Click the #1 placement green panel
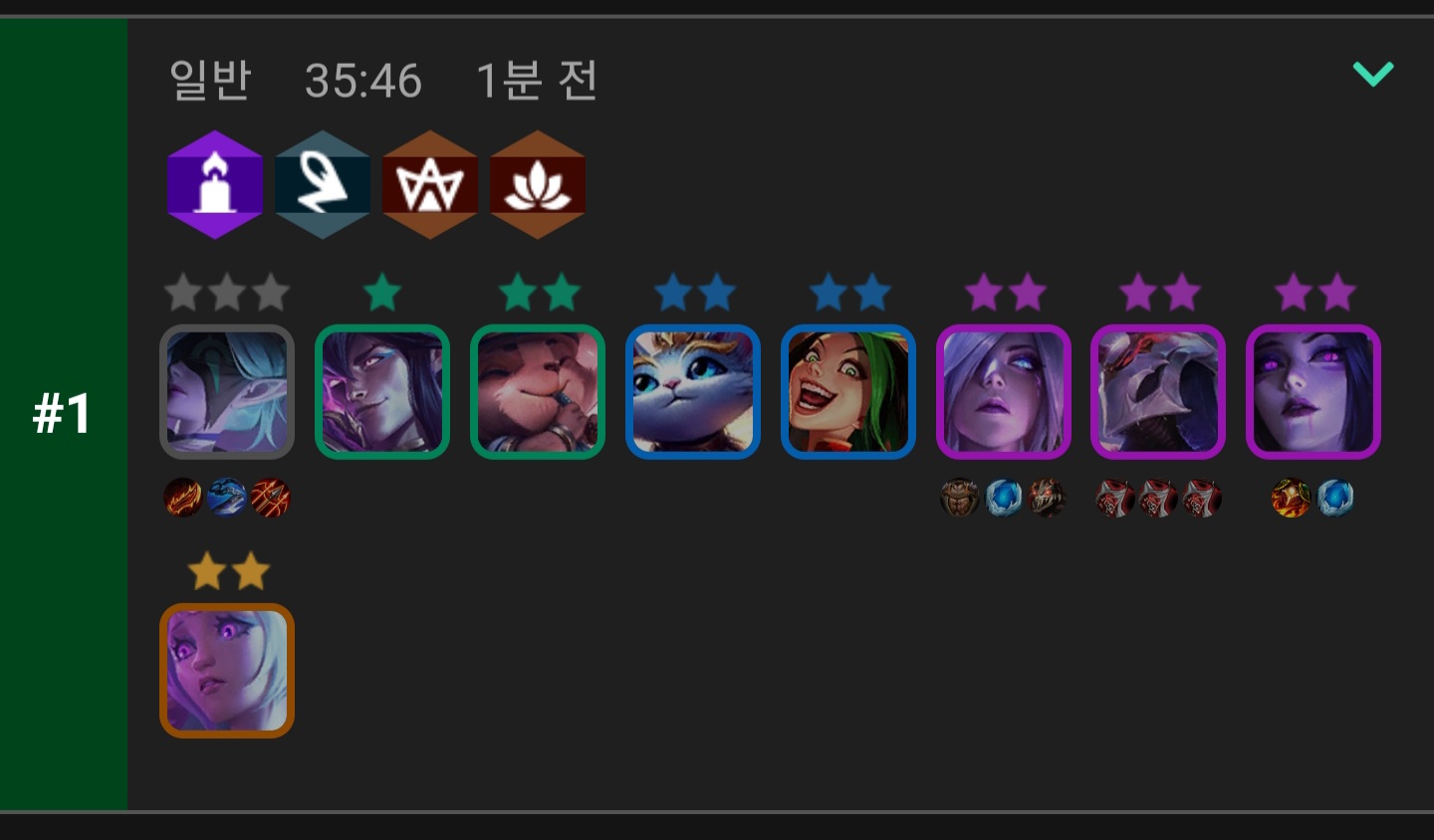1434x840 pixels. 64,413
